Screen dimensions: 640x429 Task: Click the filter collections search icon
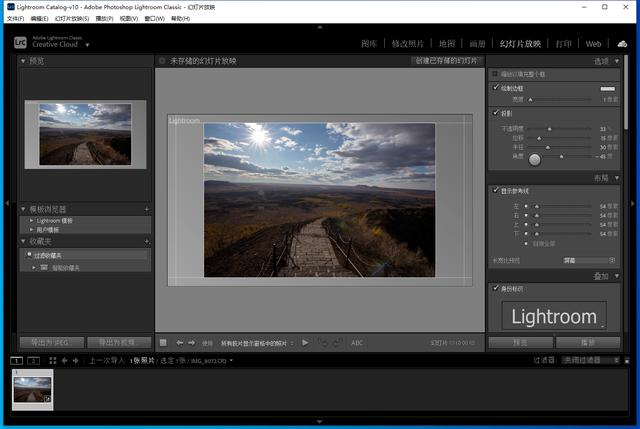[29, 255]
